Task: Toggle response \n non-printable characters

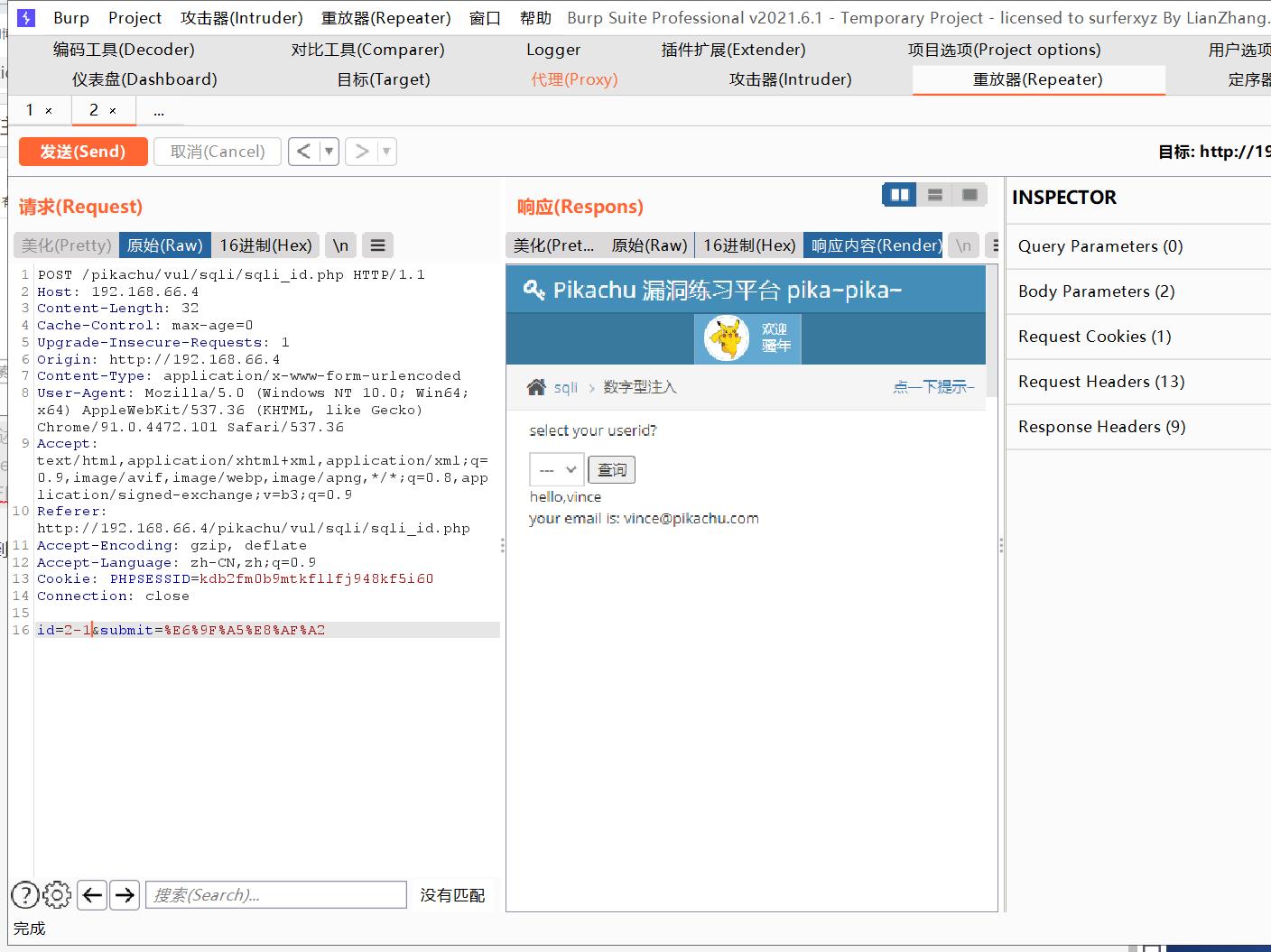Action: (964, 245)
